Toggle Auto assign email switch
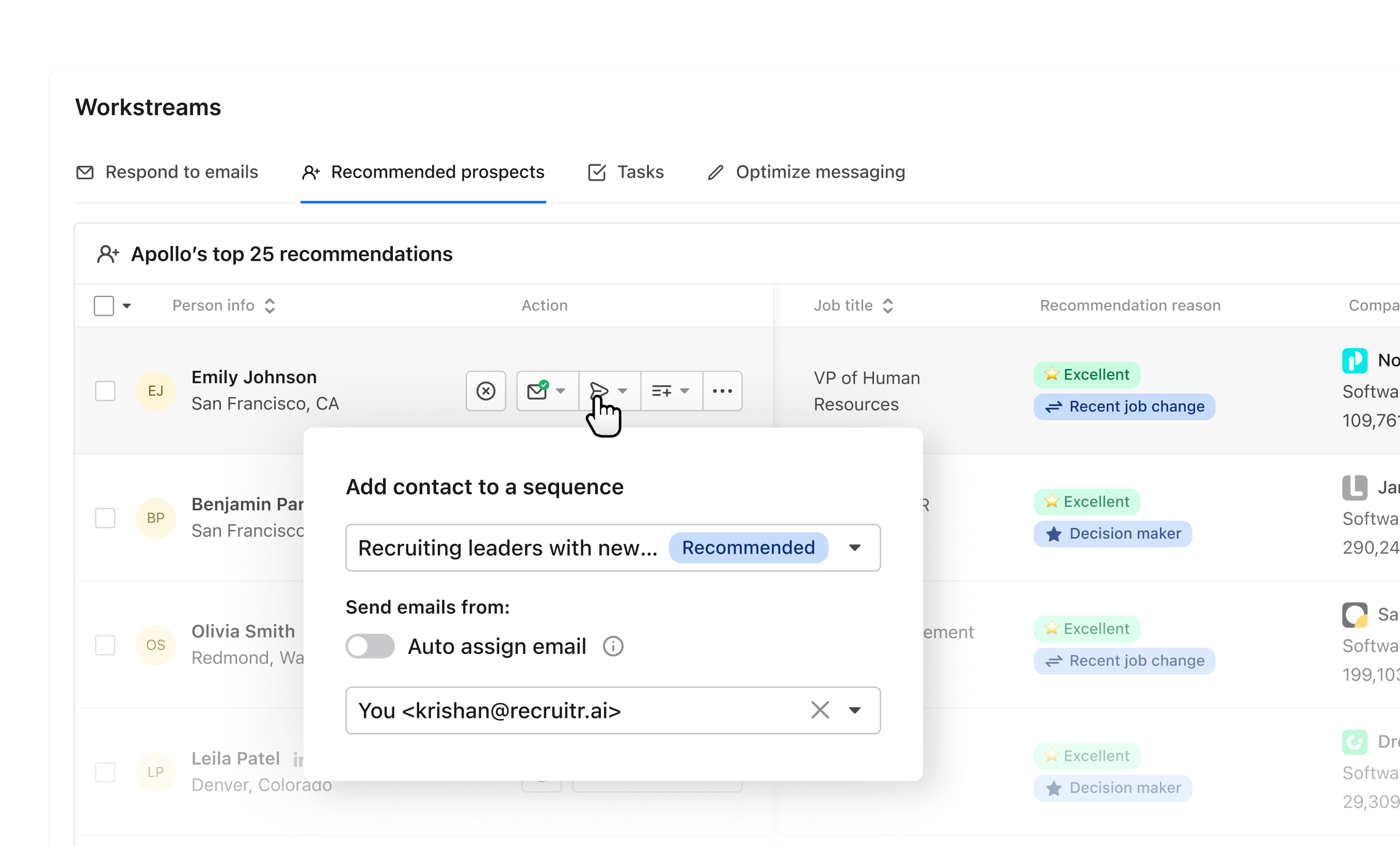This screenshot has width=1400, height=846. tap(370, 646)
